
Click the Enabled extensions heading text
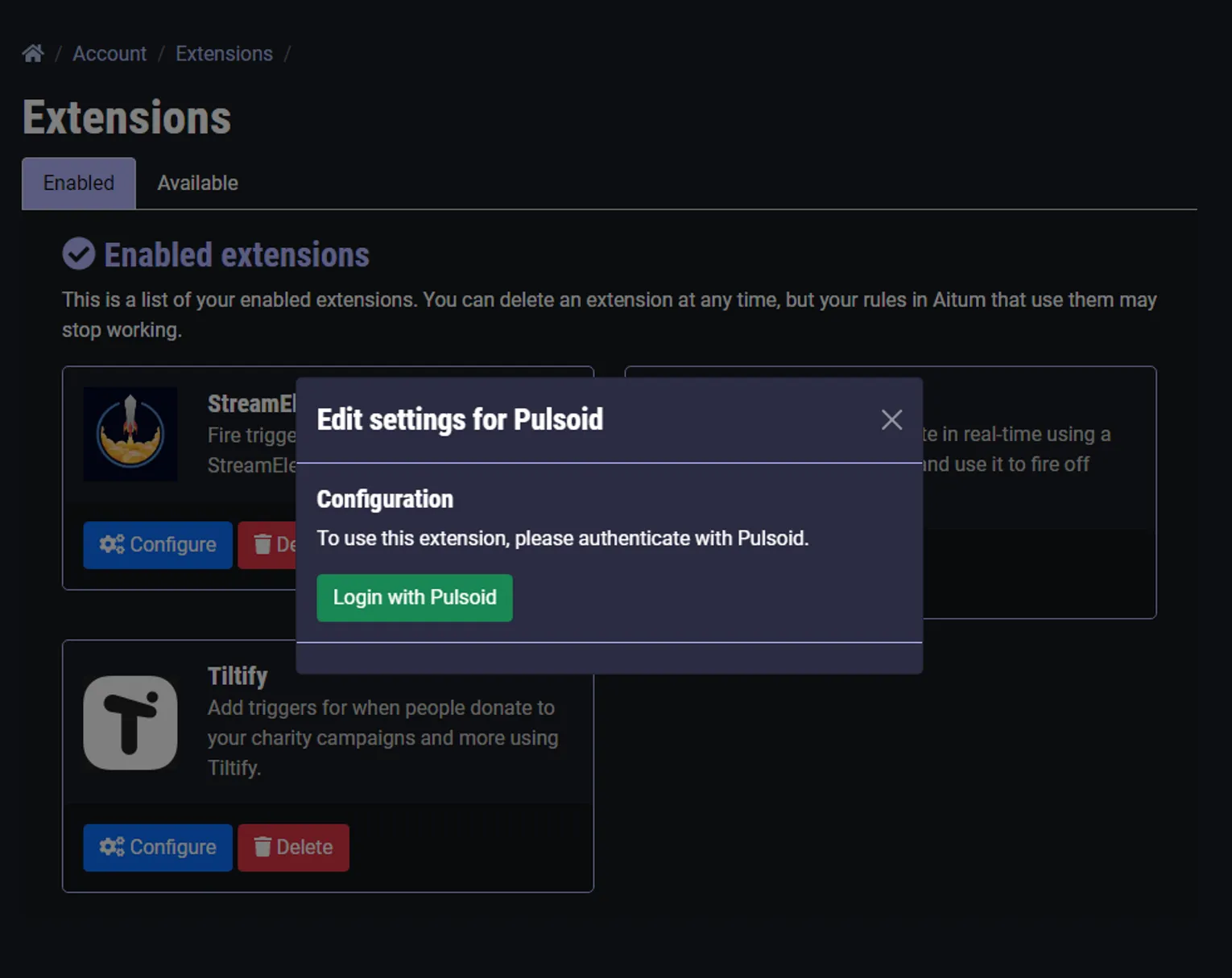pyautogui.click(x=237, y=254)
